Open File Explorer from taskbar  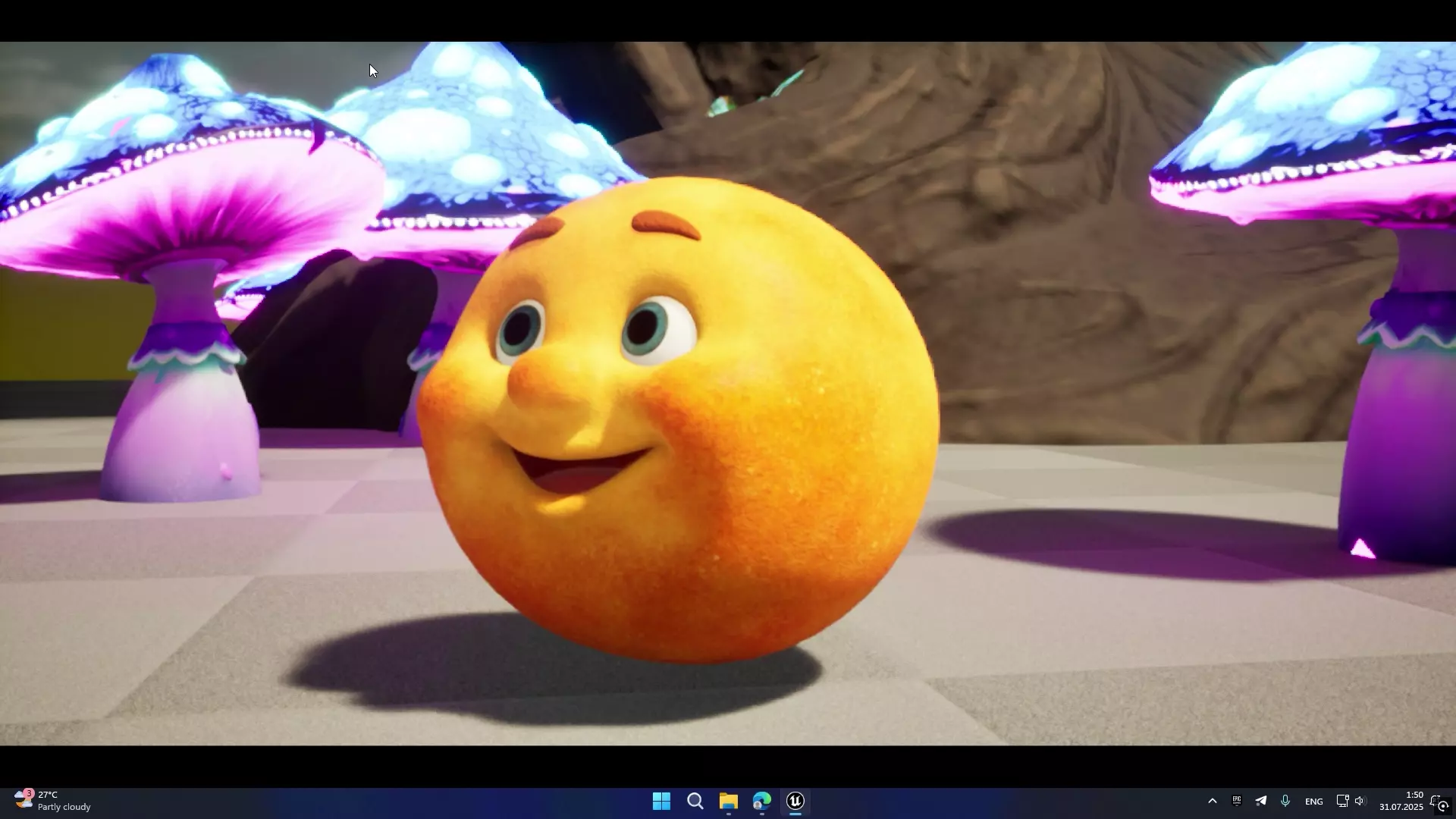[x=728, y=801]
